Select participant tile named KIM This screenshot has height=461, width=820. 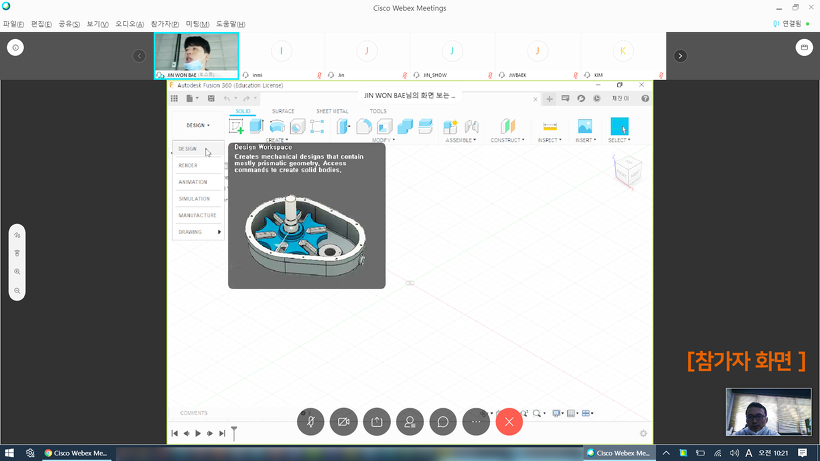pyautogui.click(x=623, y=56)
